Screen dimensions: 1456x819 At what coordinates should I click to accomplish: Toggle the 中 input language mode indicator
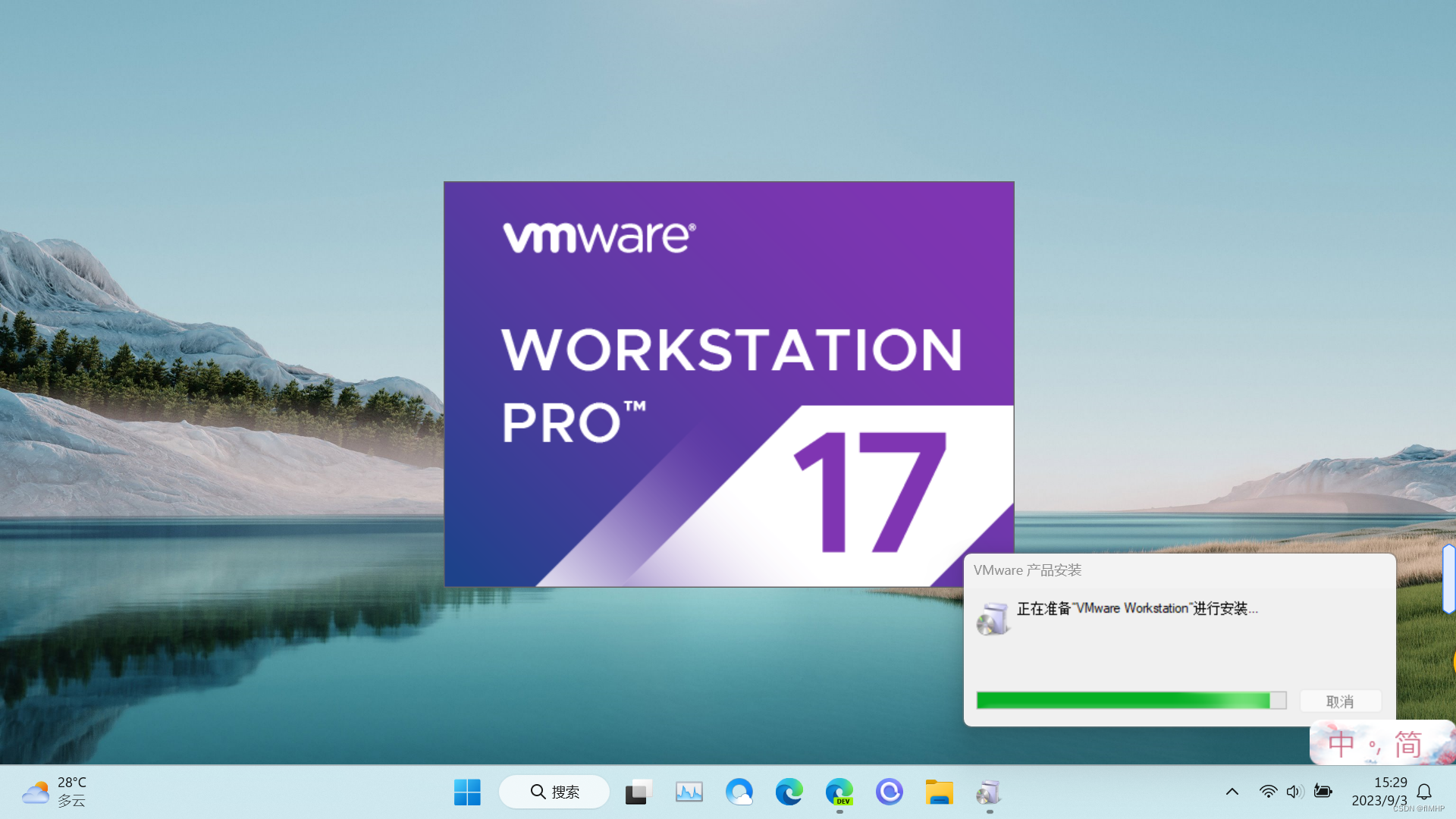1341,744
